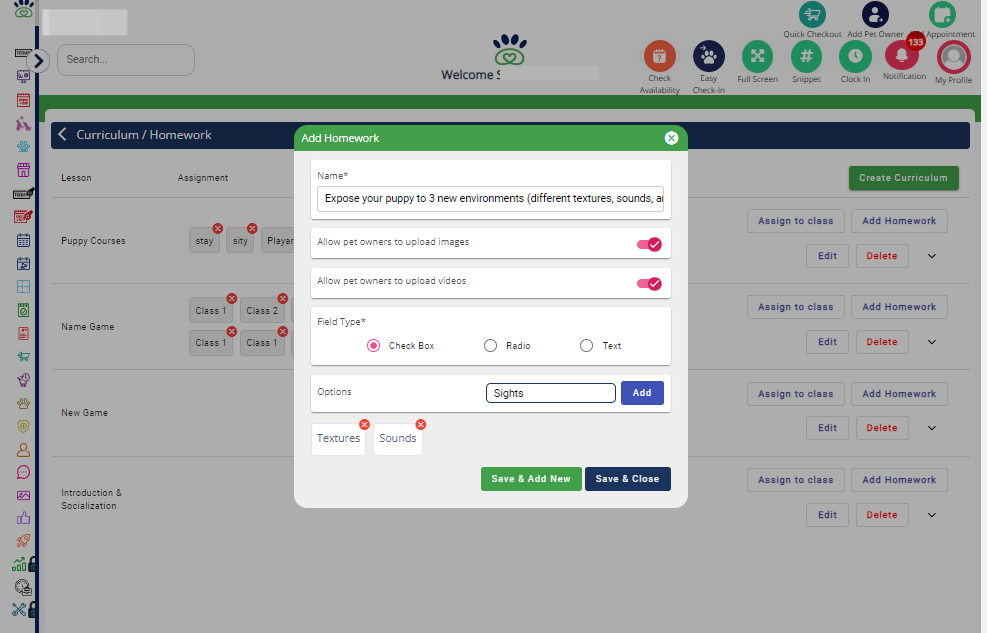Screen dimensions: 987x633
Task: Expand the Name Game row chevron
Action: point(932,342)
